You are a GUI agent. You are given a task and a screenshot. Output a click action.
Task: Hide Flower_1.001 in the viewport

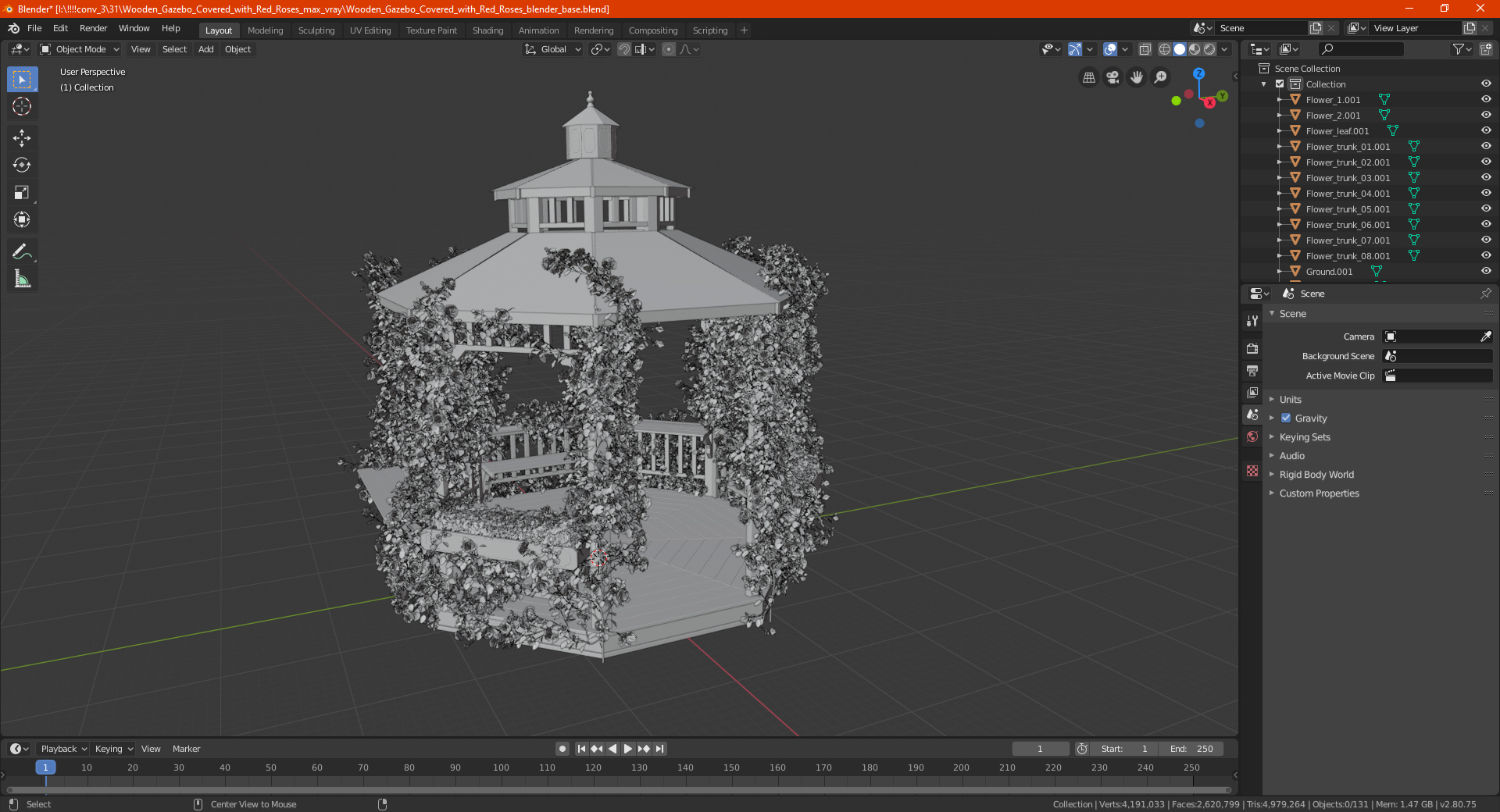pos(1486,100)
